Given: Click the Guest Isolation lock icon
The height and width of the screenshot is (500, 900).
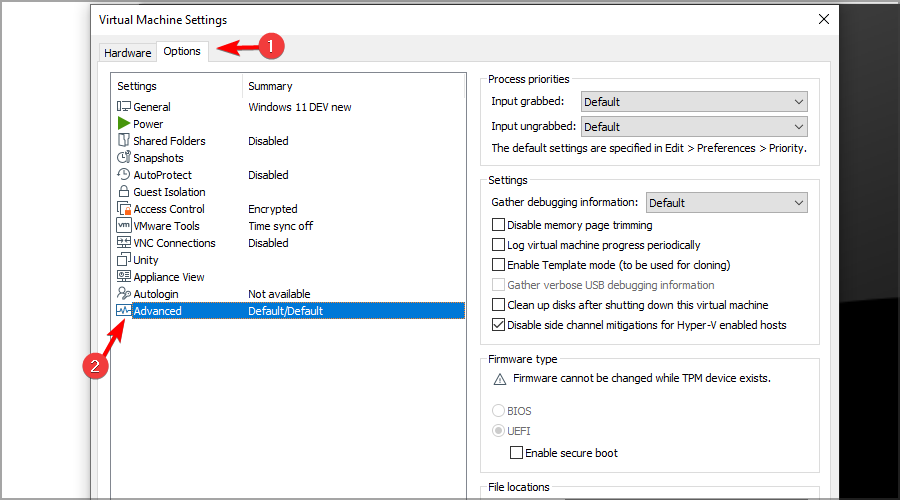Looking at the screenshot, I should [124, 192].
